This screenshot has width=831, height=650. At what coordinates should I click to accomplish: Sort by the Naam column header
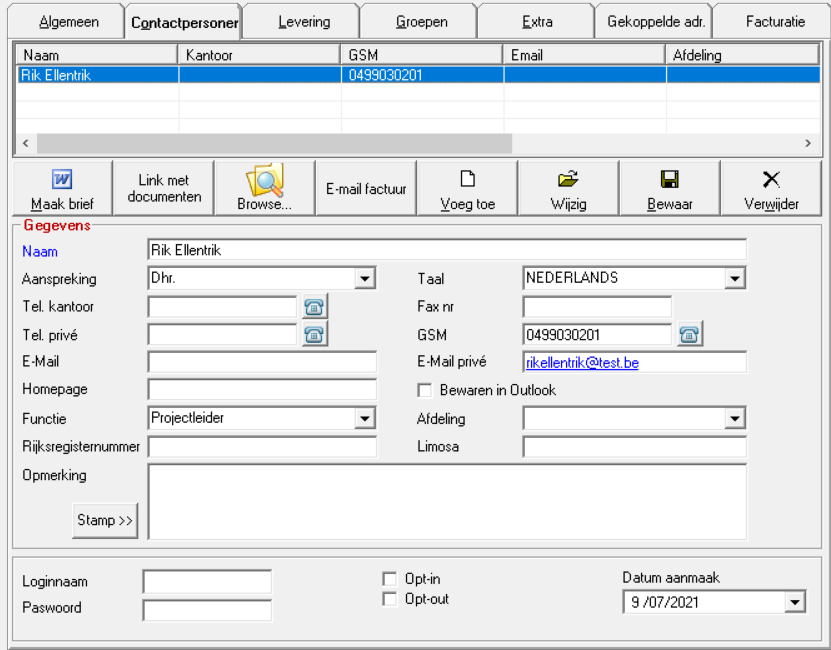(x=97, y=55)
